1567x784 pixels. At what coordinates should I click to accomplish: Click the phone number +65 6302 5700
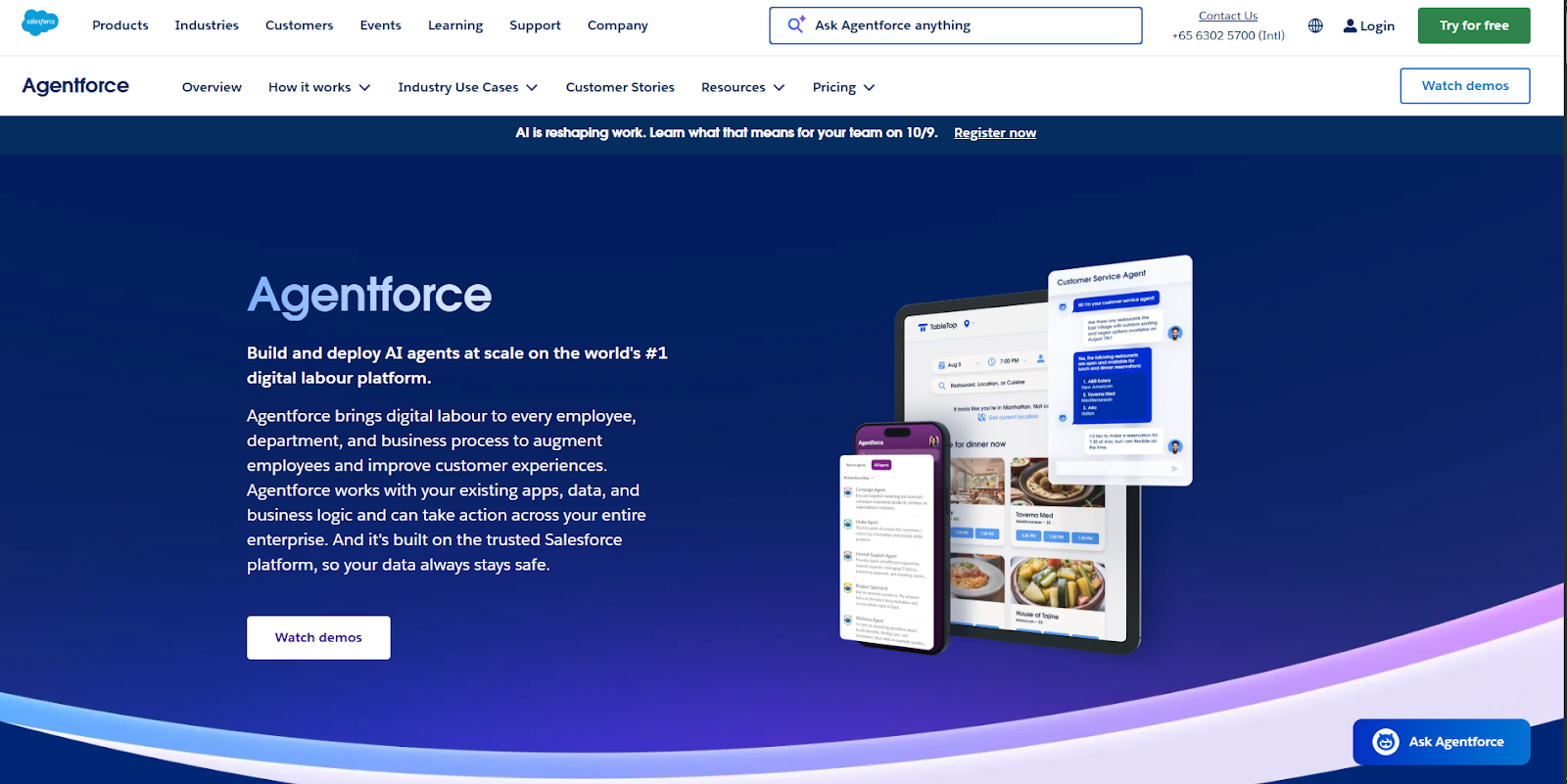click(1228, 35)
